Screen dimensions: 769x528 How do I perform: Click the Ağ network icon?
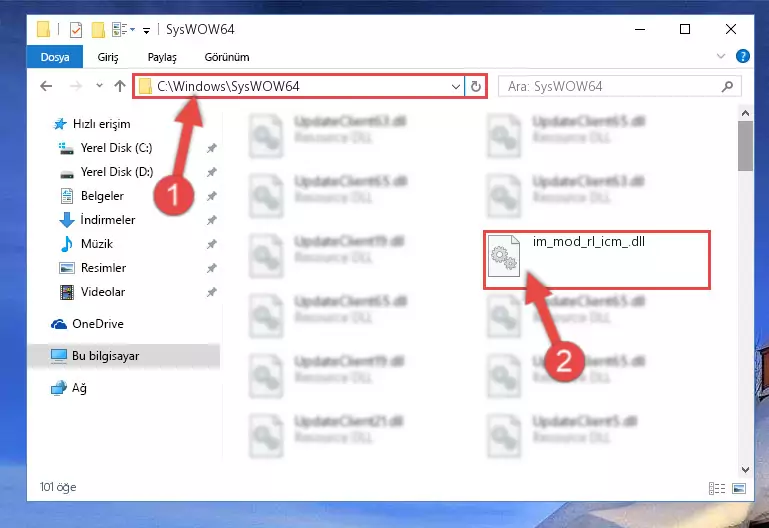coord(58,388)
